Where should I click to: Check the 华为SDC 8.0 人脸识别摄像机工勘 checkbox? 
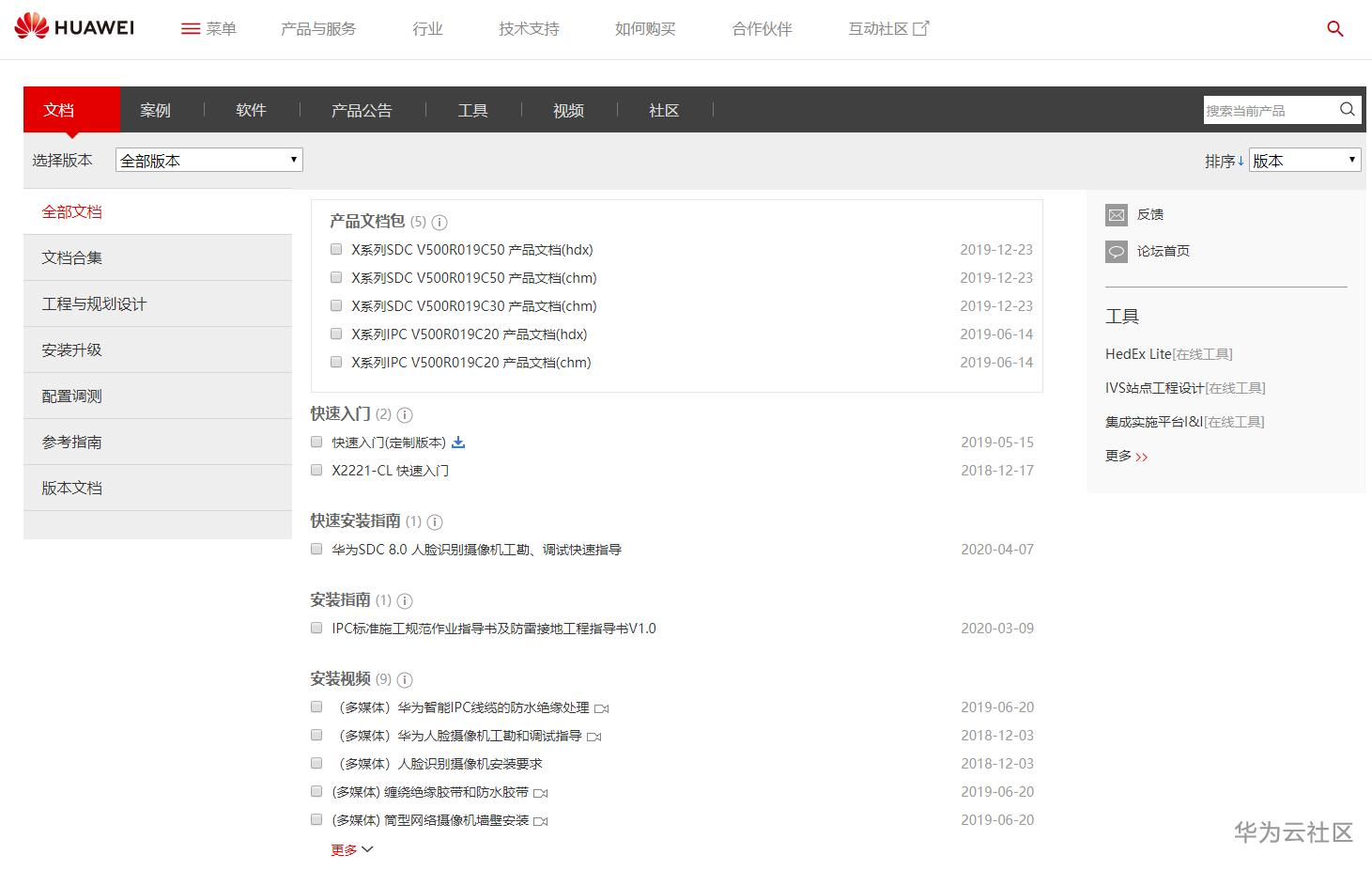pos(316,550)
